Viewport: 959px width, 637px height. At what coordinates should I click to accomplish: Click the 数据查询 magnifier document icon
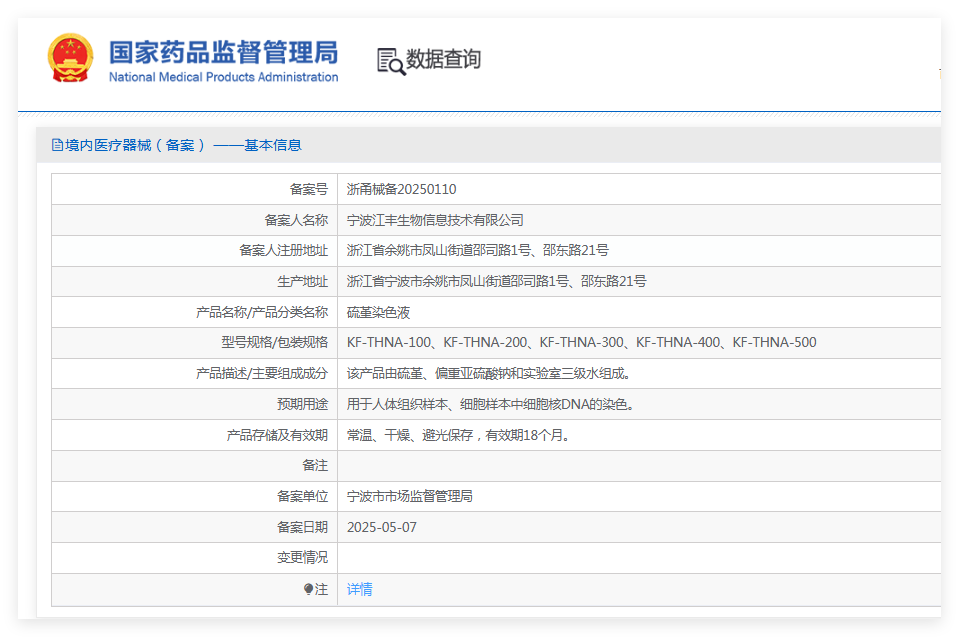point(390,61)
